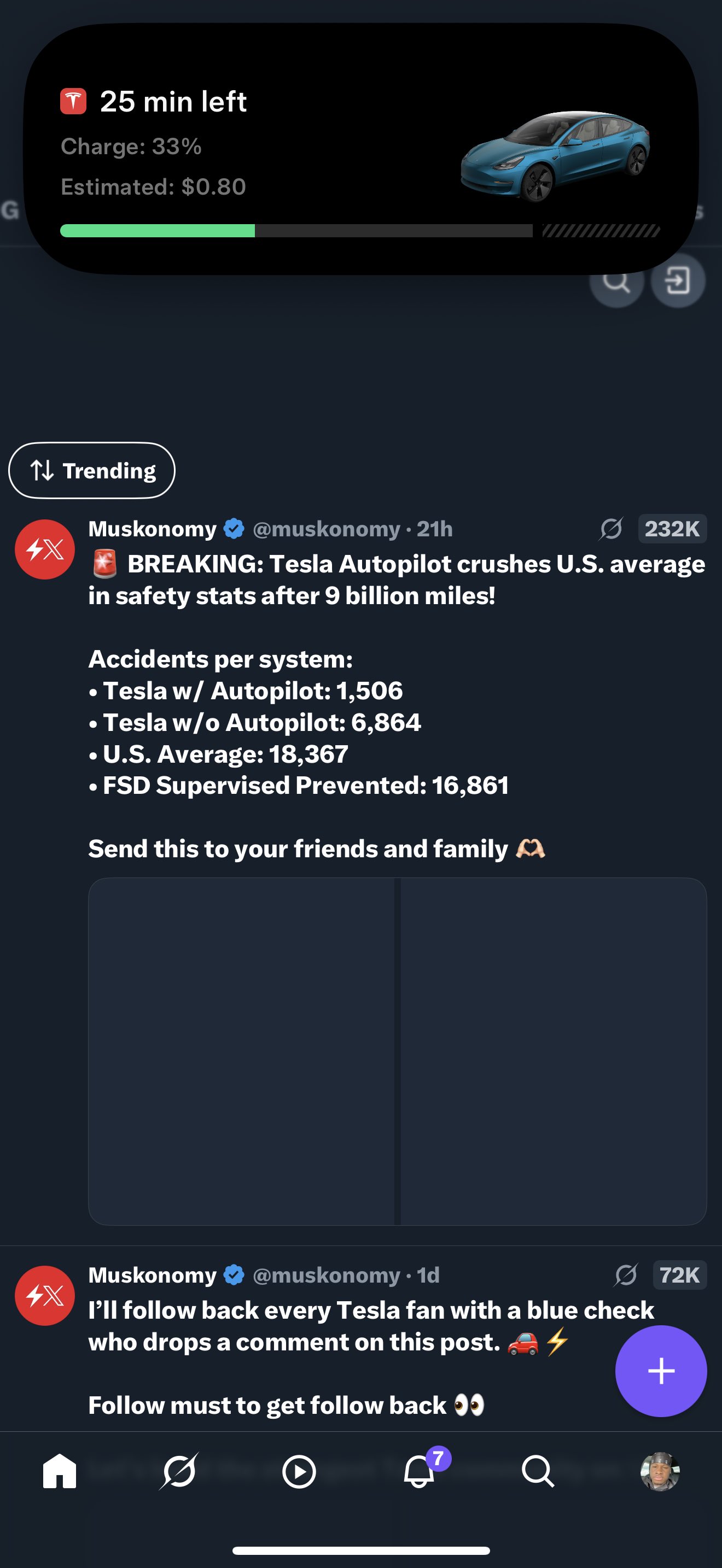Screen dimensions: 722x1568
Task: Tap the exit arrow icon below banner
Action: (x=678, y=280)
